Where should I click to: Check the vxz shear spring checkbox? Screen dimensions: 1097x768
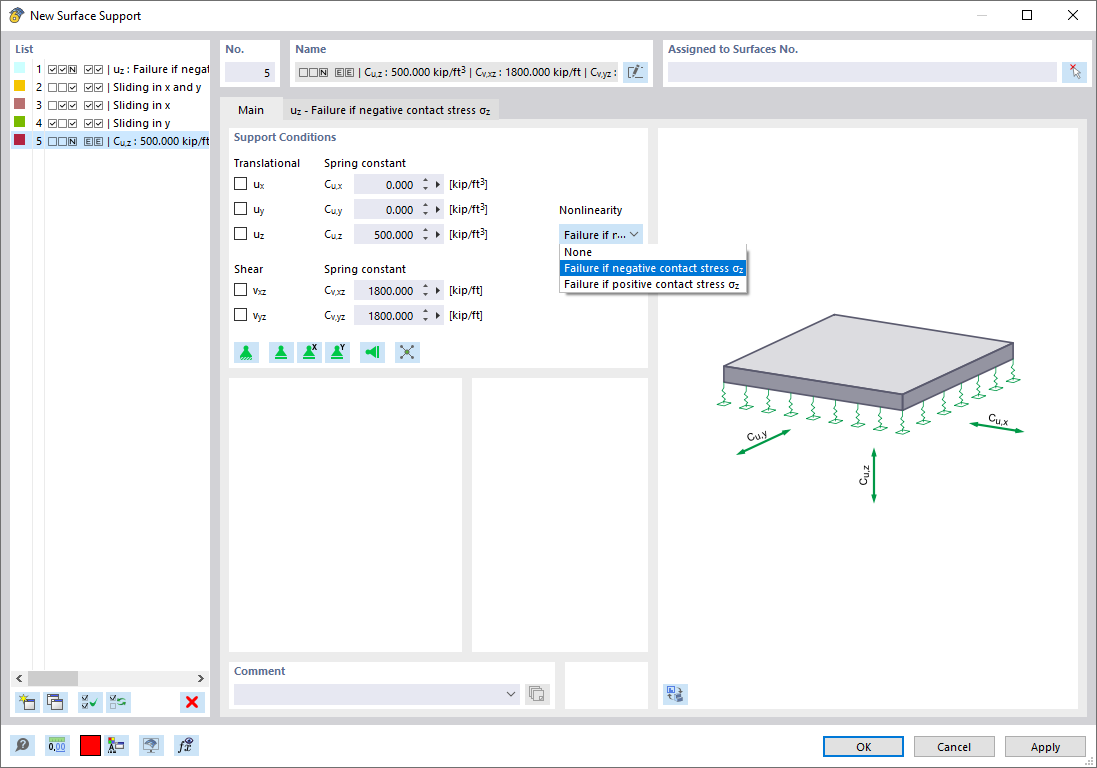point(240,290)
